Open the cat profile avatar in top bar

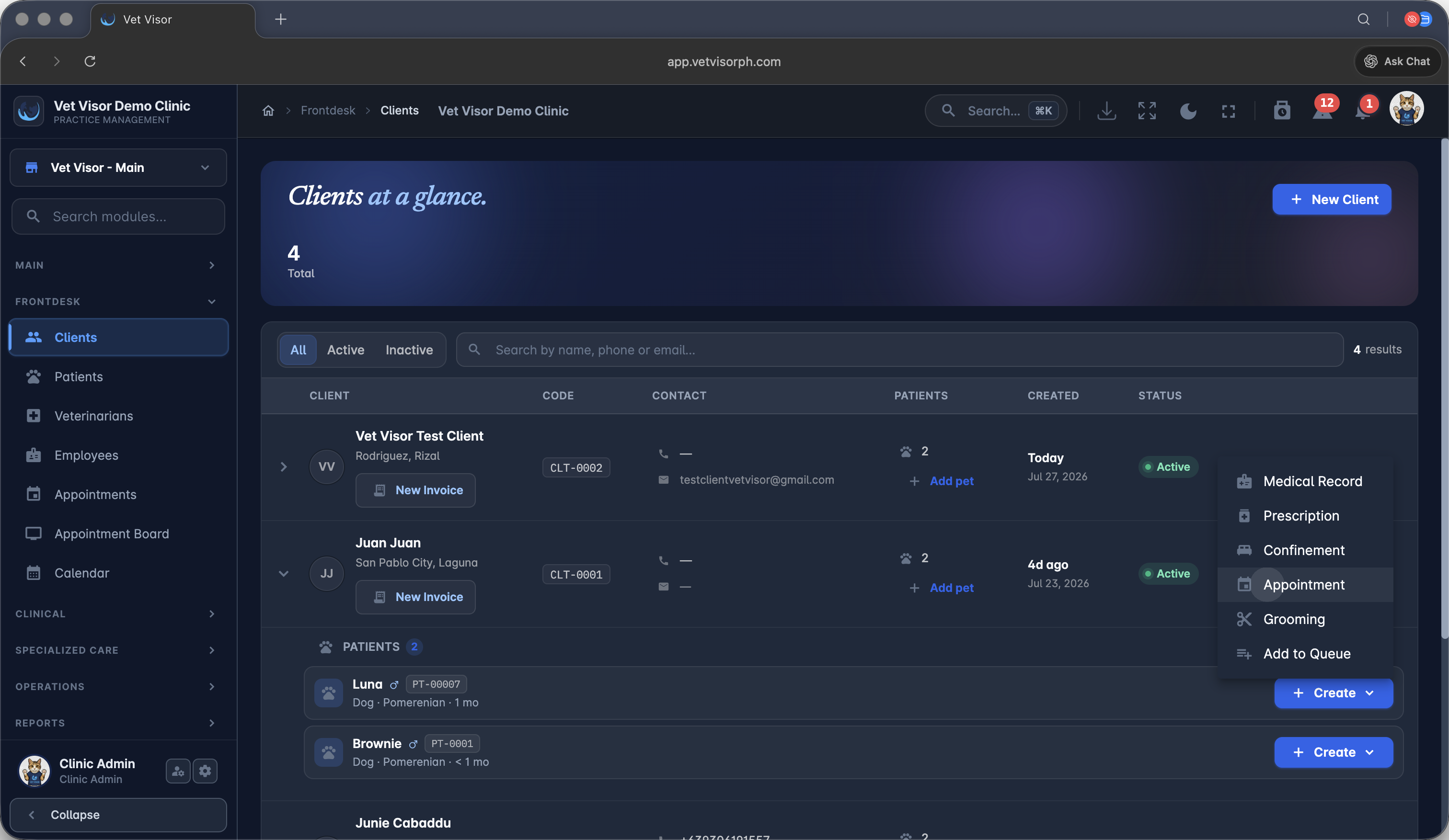click(1406, 108)
